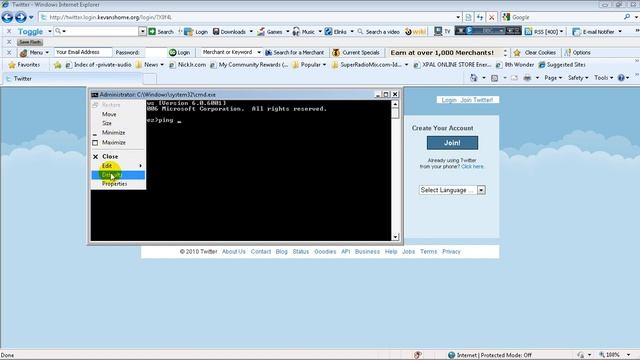640x360 pixels.
Task: Click the Home icon in command bar
Action: click(x=473, y=78)
